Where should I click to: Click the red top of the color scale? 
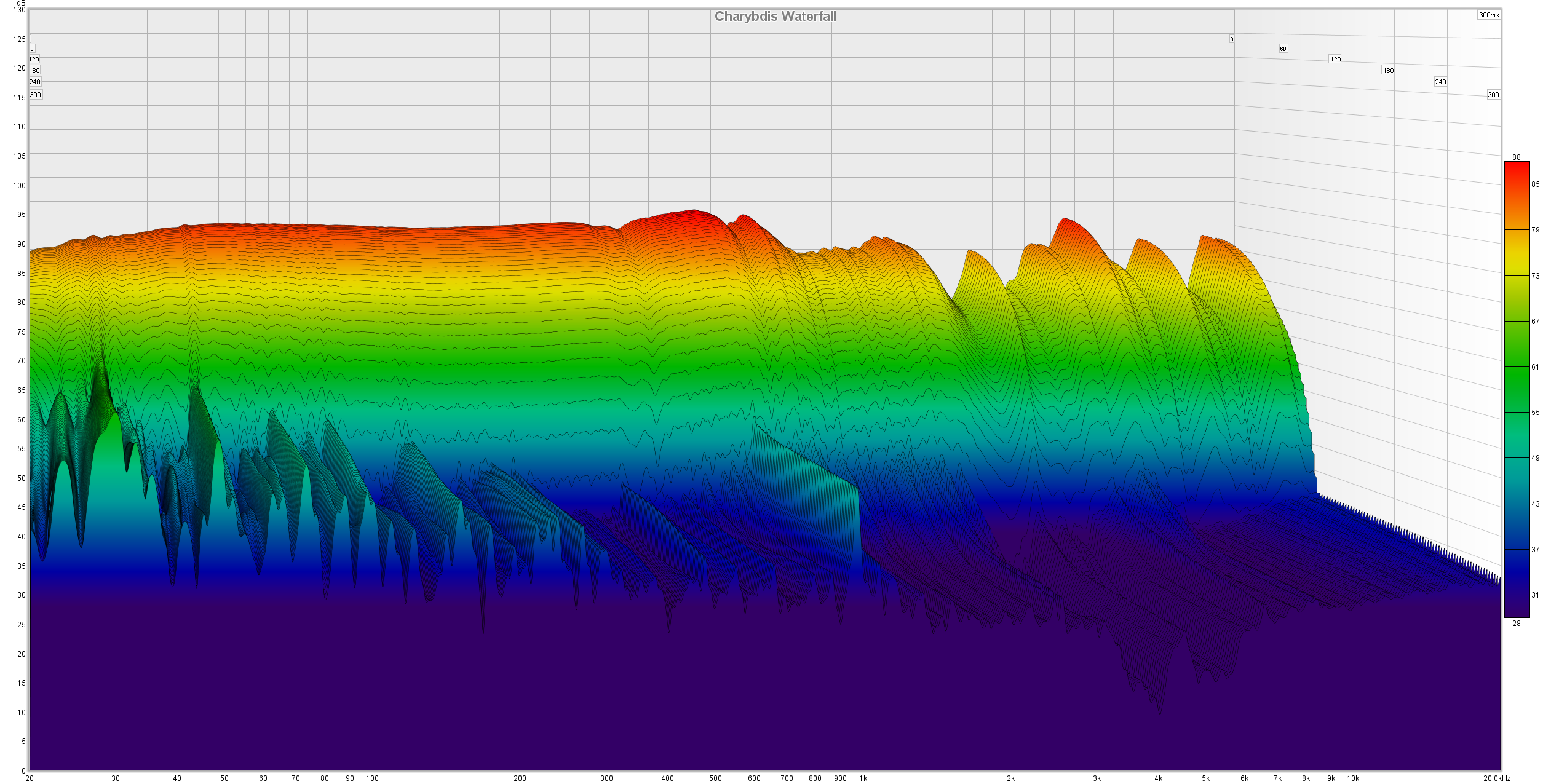point(1517,167)
